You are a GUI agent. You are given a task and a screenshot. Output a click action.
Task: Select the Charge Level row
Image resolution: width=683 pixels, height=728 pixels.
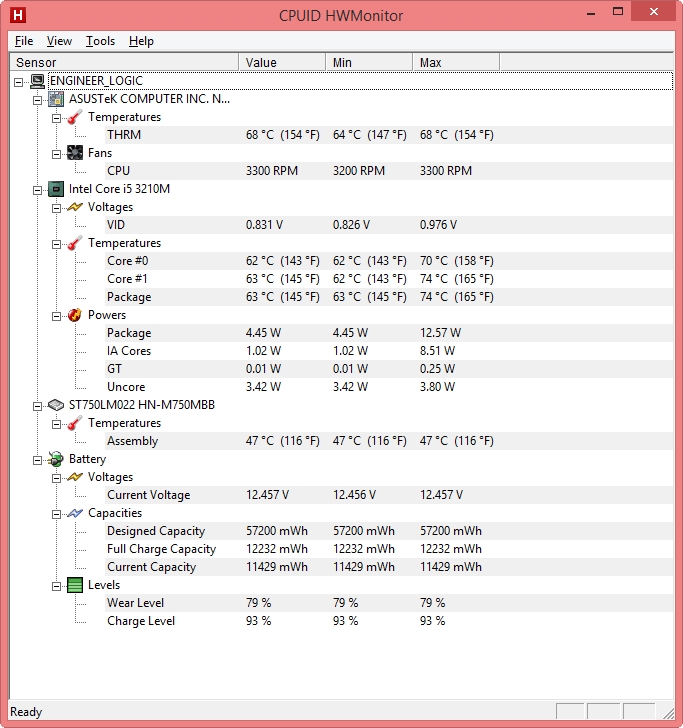[x=140, y=621]
